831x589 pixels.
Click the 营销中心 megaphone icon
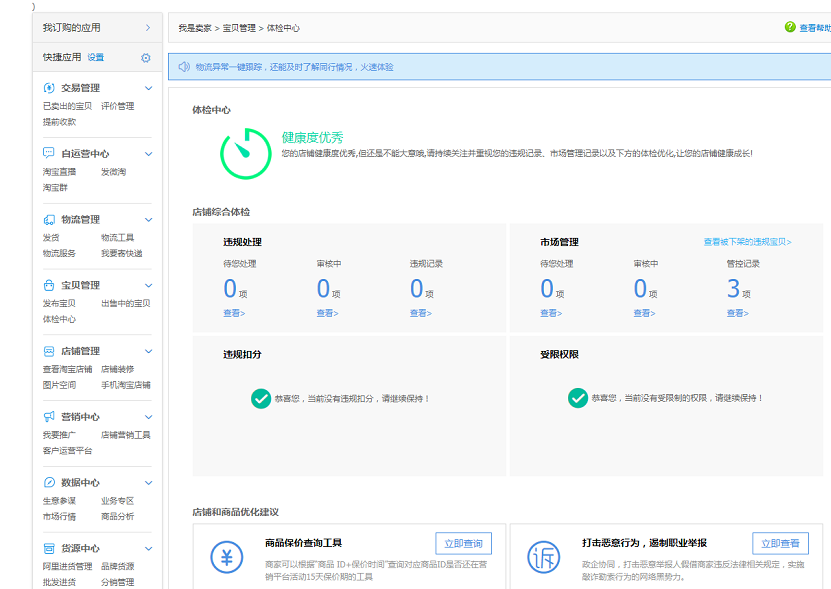(49, 417)
